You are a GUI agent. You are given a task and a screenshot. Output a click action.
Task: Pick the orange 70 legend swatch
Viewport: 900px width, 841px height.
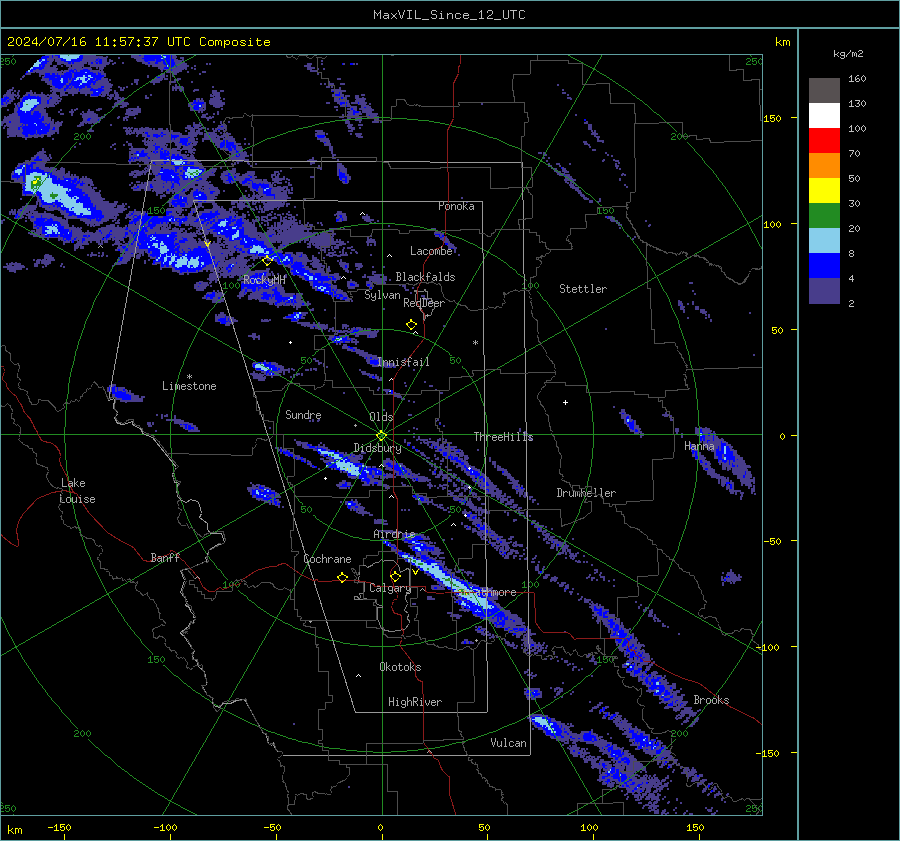824,165
